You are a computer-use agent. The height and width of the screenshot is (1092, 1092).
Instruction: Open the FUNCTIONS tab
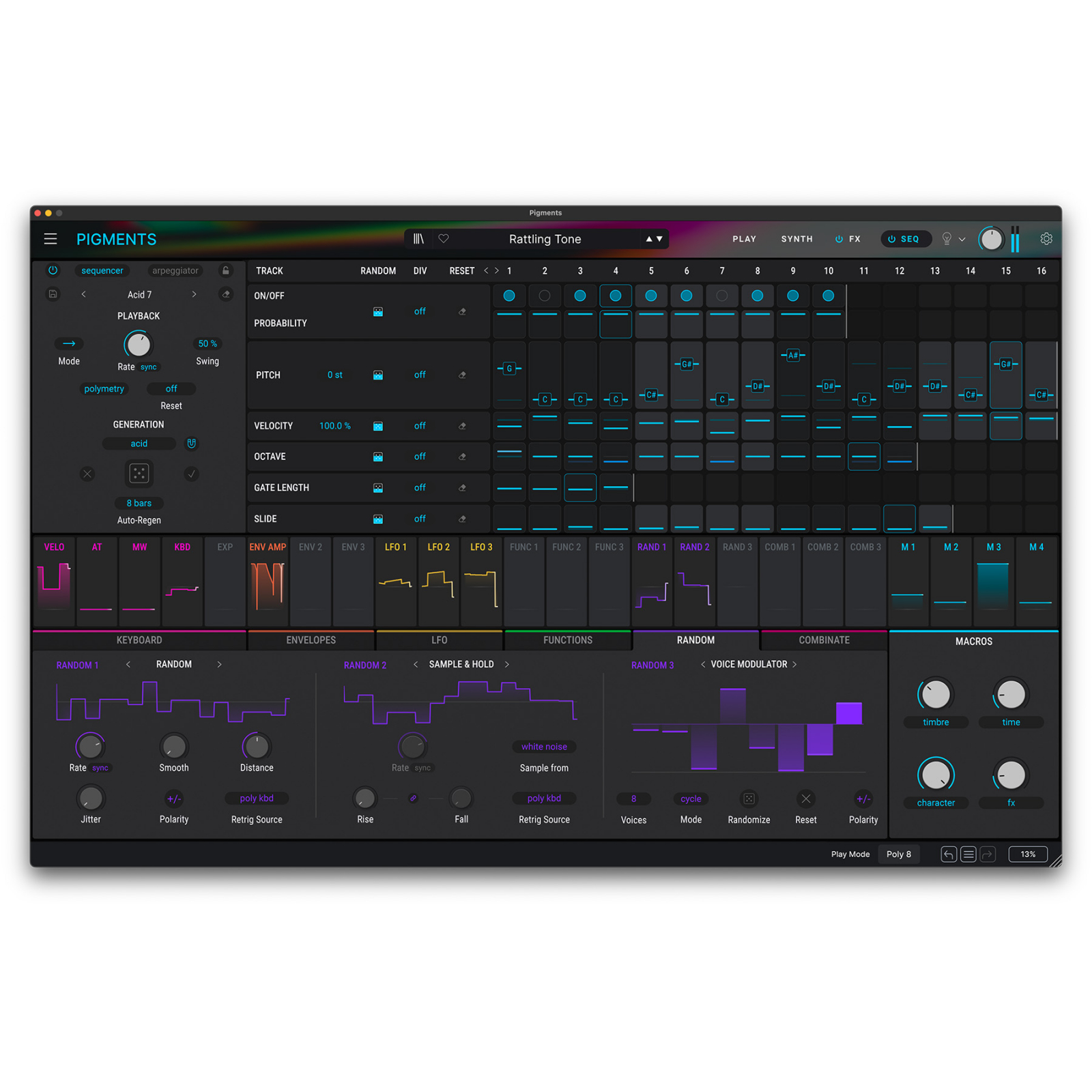click(x=568, y=640)
